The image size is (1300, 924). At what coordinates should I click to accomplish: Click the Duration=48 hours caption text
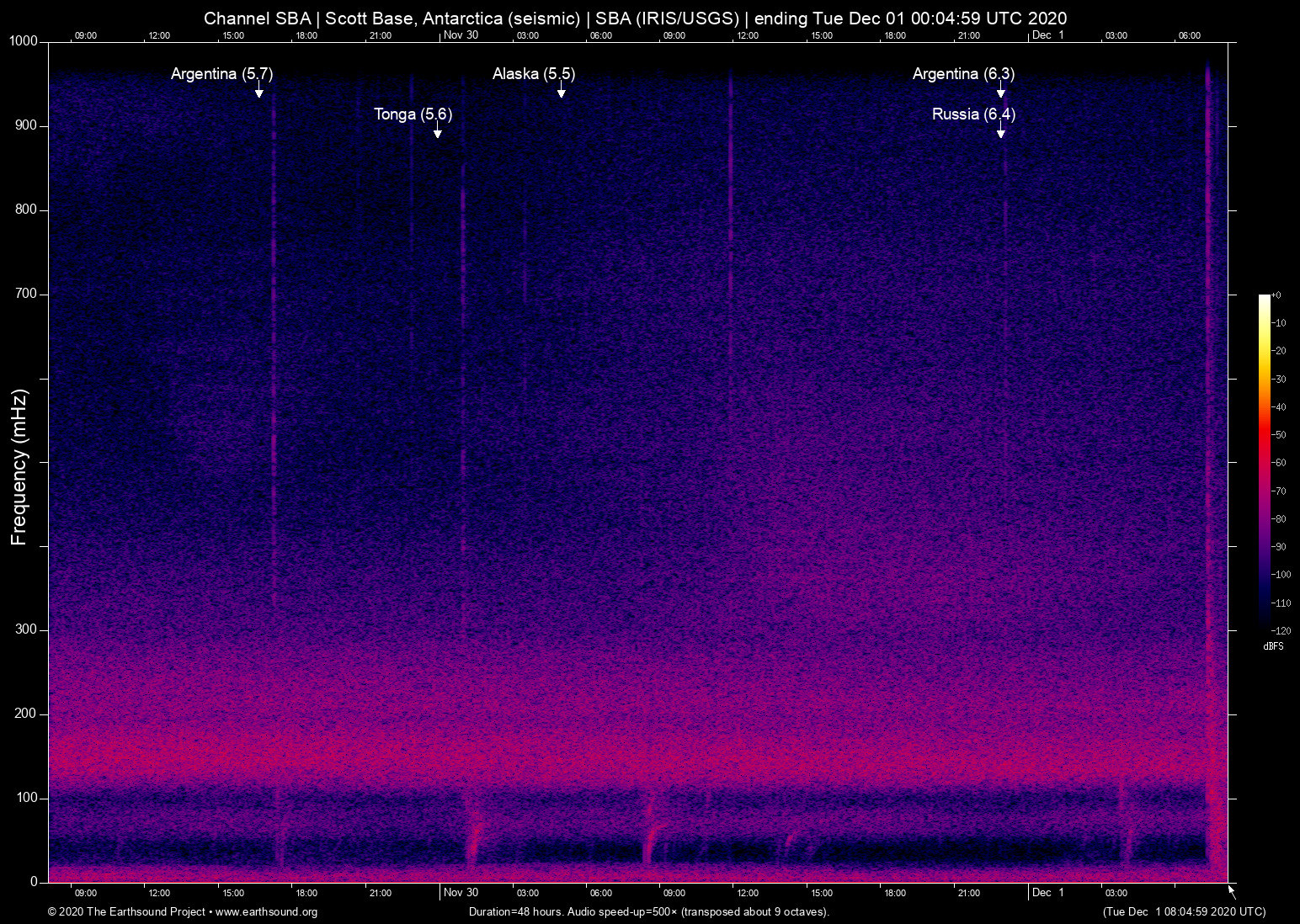coord(648,912)
